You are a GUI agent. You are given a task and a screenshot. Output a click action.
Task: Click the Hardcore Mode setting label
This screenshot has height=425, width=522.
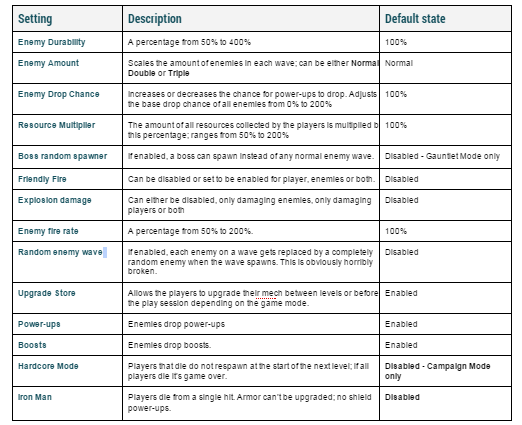[48, 366]
